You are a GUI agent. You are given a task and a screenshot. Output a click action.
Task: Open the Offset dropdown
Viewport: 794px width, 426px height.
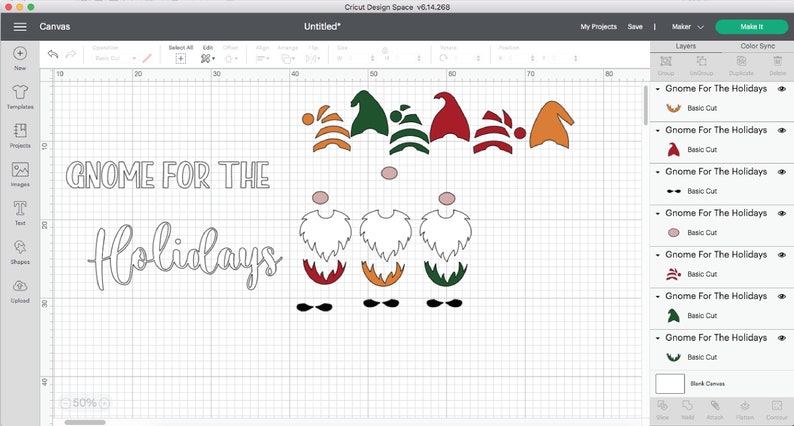coord(230,59)
